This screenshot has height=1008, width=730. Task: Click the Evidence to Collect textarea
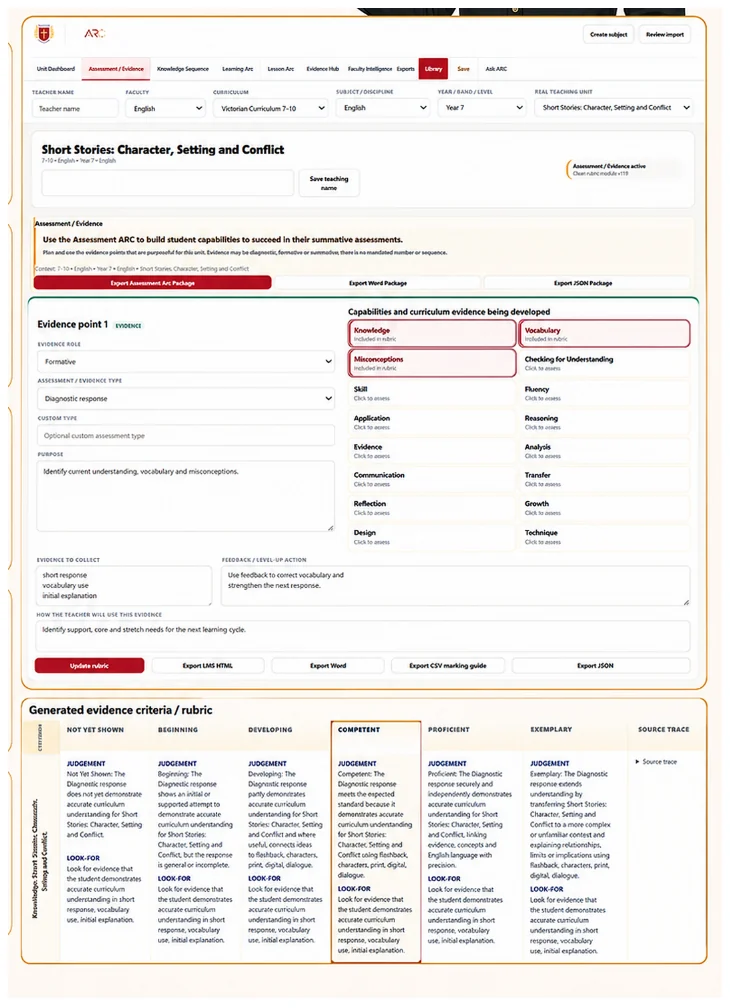point(124,586)
